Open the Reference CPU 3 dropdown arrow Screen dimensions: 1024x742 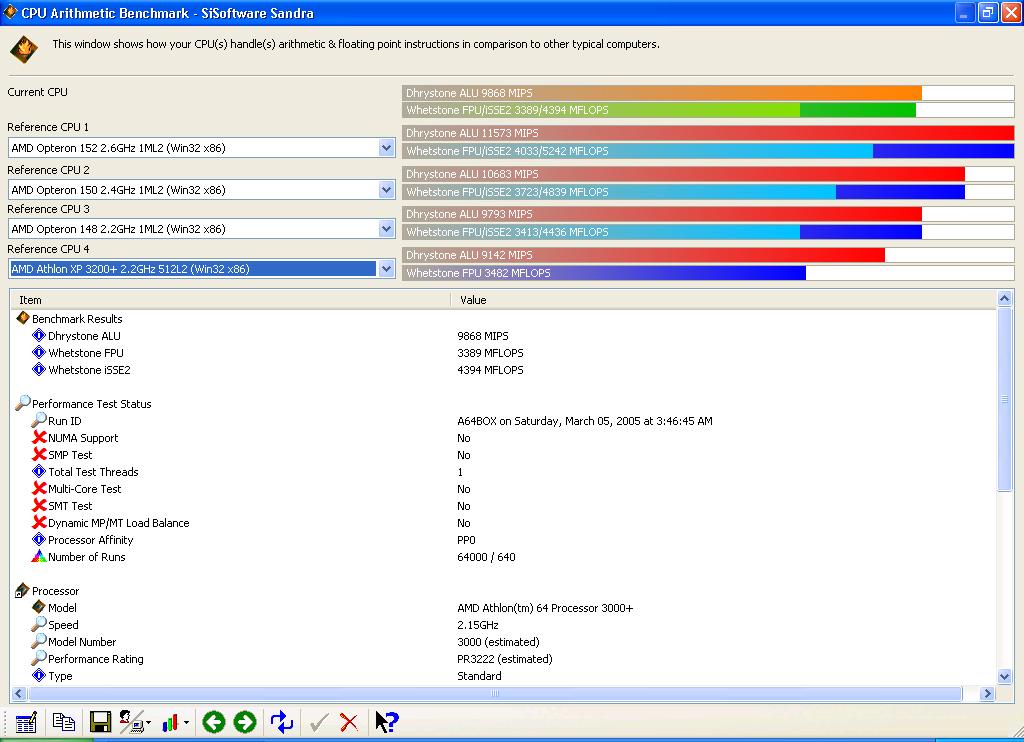point(387,229)
